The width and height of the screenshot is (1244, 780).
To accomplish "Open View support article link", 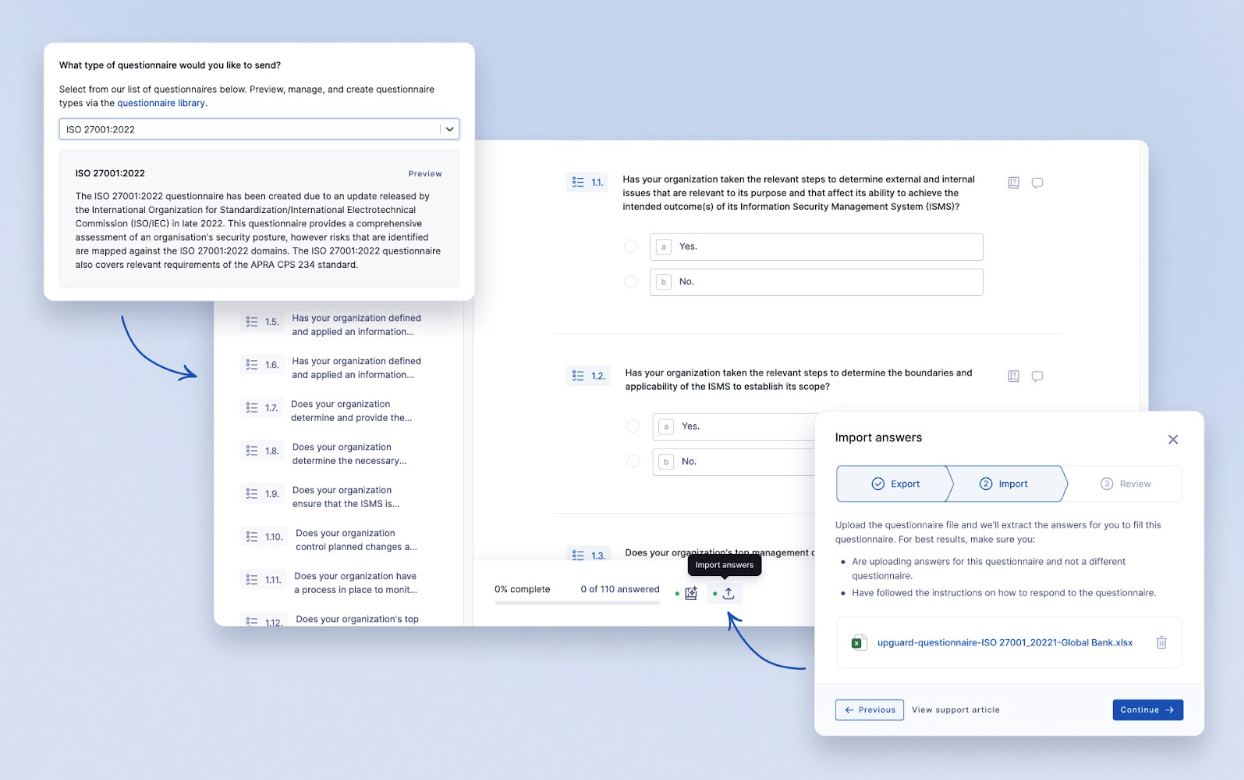I will pyautogui.click(x=955, y=710).
